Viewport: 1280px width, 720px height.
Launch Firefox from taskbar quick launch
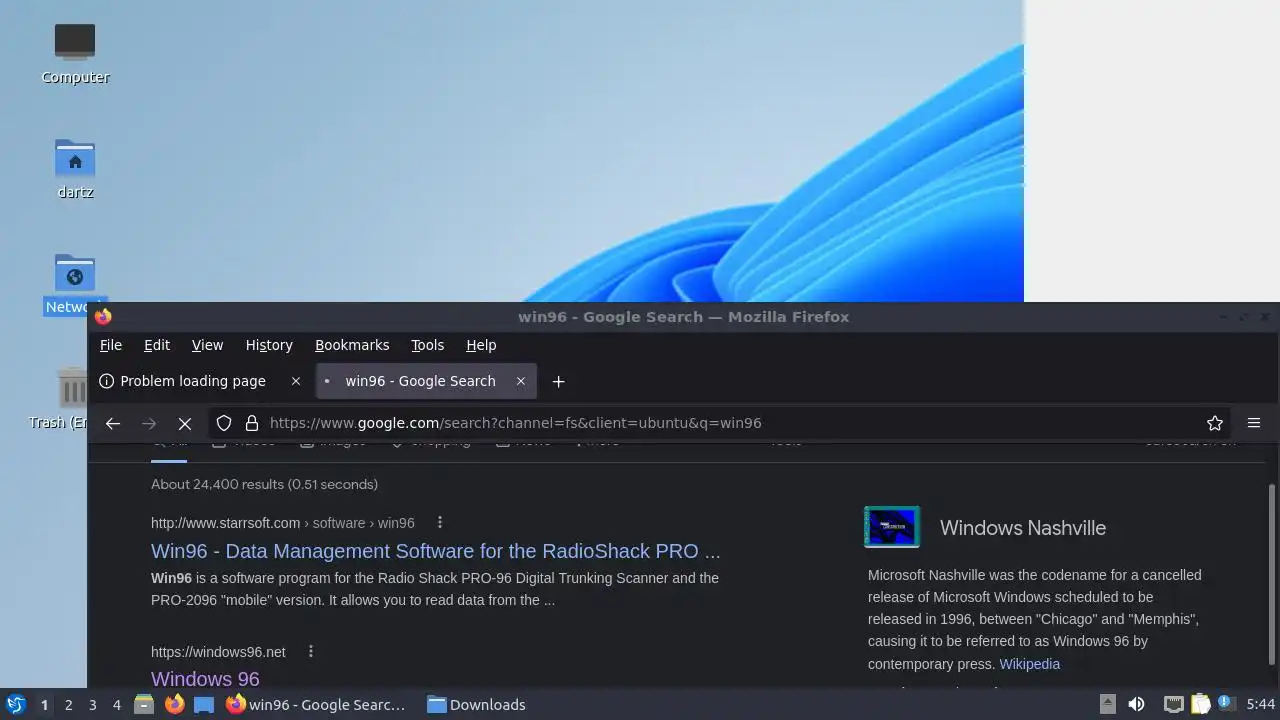coord(174,704)
